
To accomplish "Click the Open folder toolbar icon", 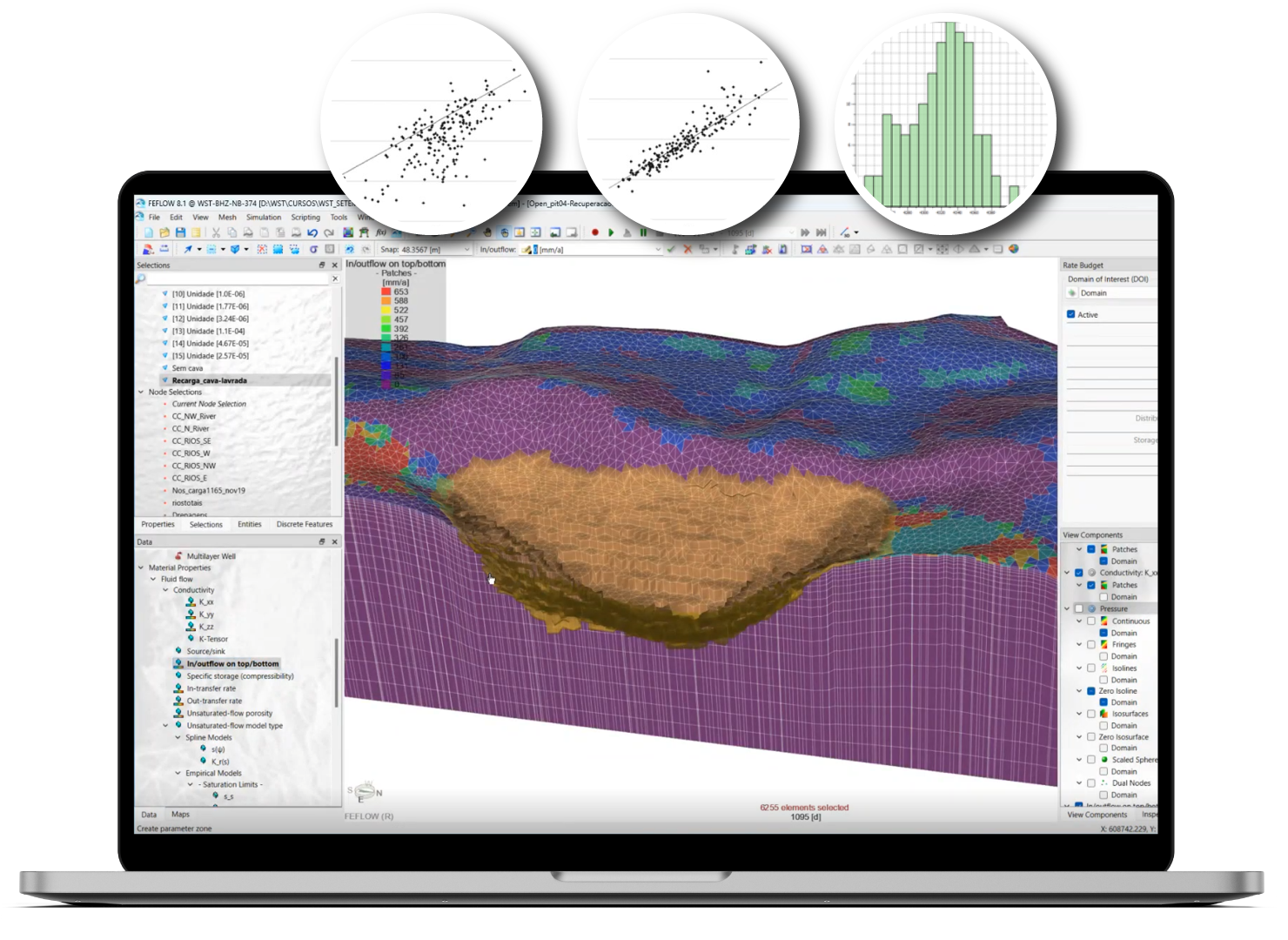I will [x=164, y=232].
